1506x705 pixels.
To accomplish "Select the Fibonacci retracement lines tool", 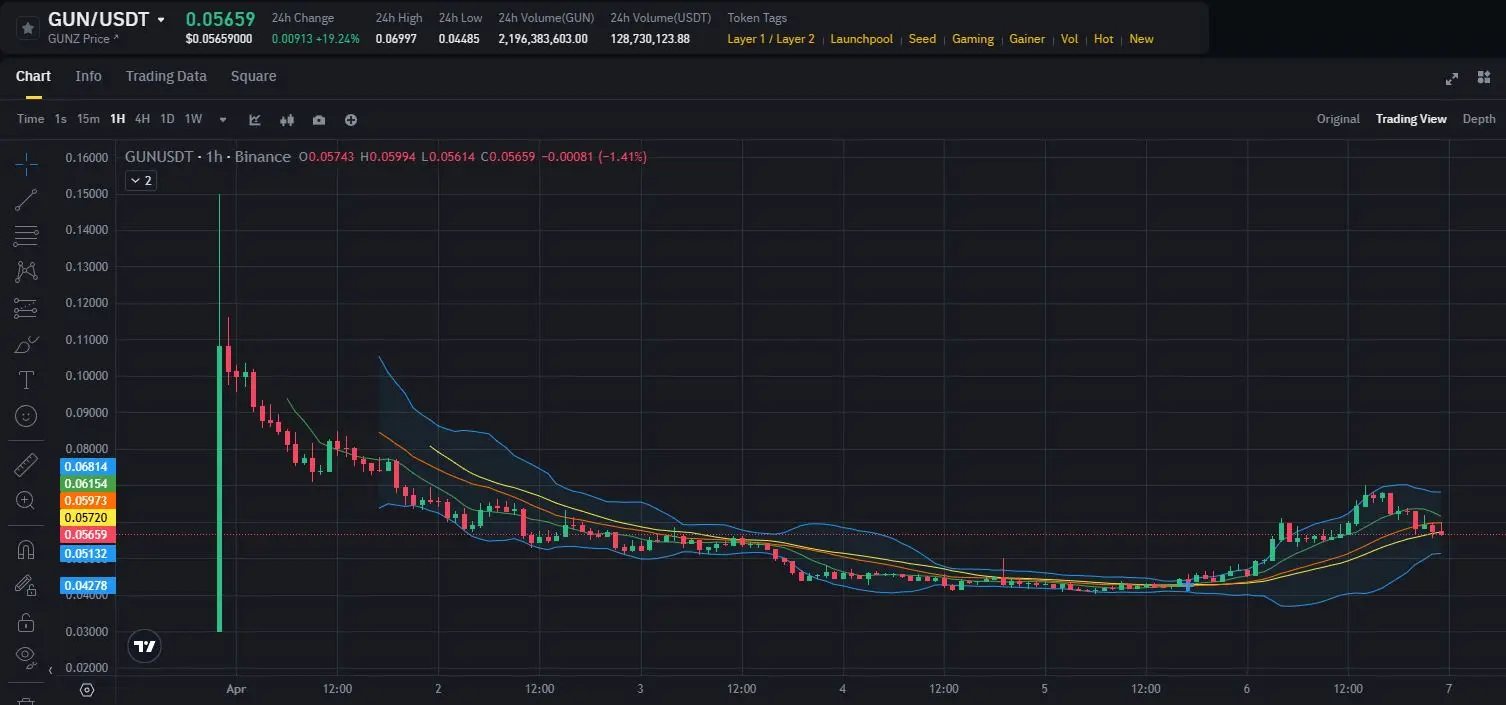I will tap(27, 236).
